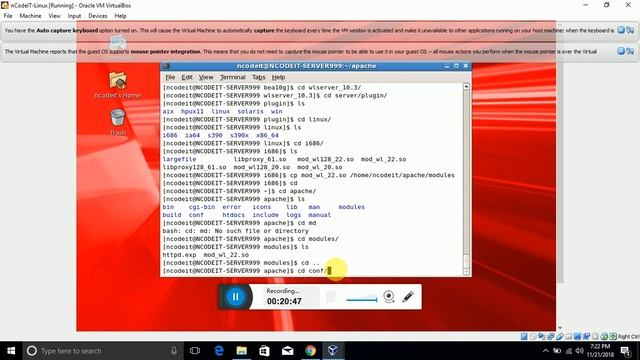640x360 pixels.
Task: Open the network status tray icon
Action: (569, 351)
